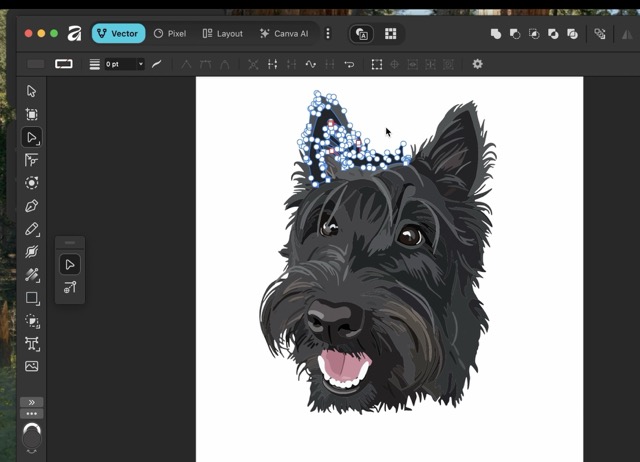The height and width of the screenshot is (462, 640).
Task: Convert to sharp node icon
Action: 186,64
